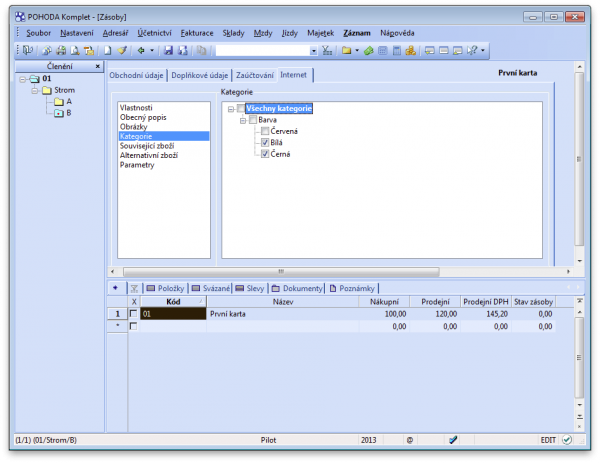Viewport: 600px width, 463px height.
Task: Collapse the 01 node in Členění tree
Action: [x=23, y=79]
